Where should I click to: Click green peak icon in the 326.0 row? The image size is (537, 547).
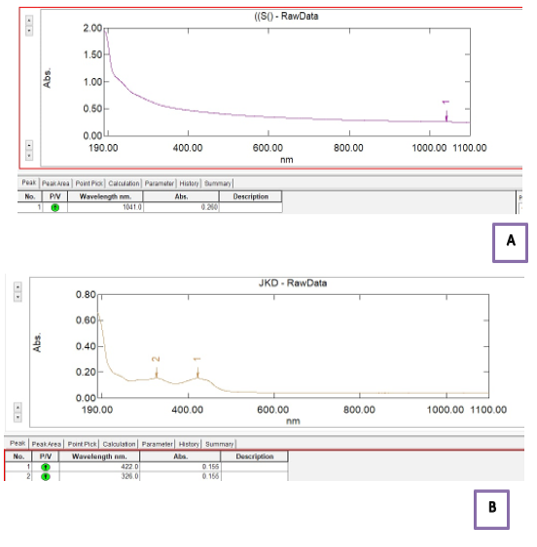tap(45, 477)
